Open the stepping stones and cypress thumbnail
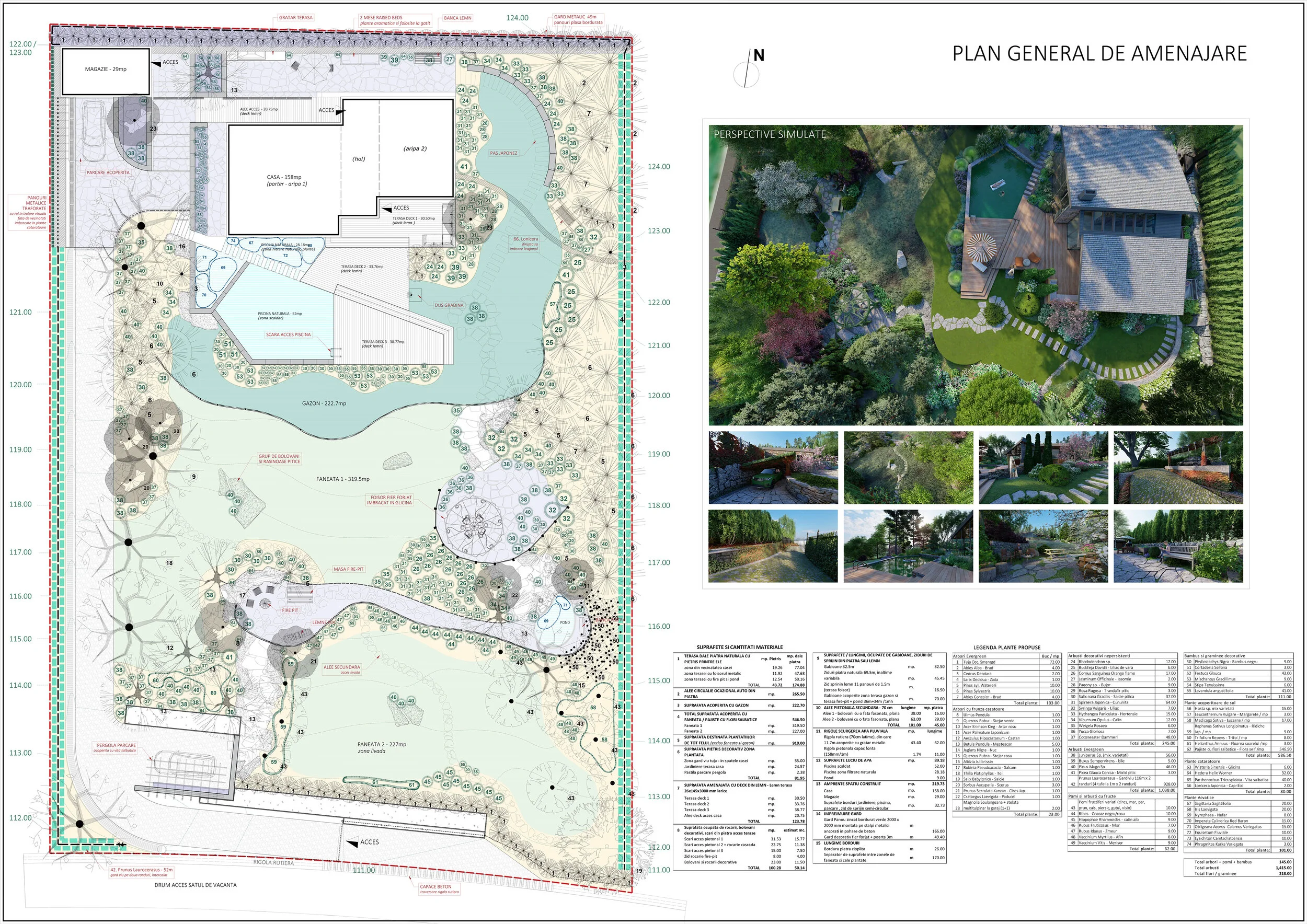 1044,468
